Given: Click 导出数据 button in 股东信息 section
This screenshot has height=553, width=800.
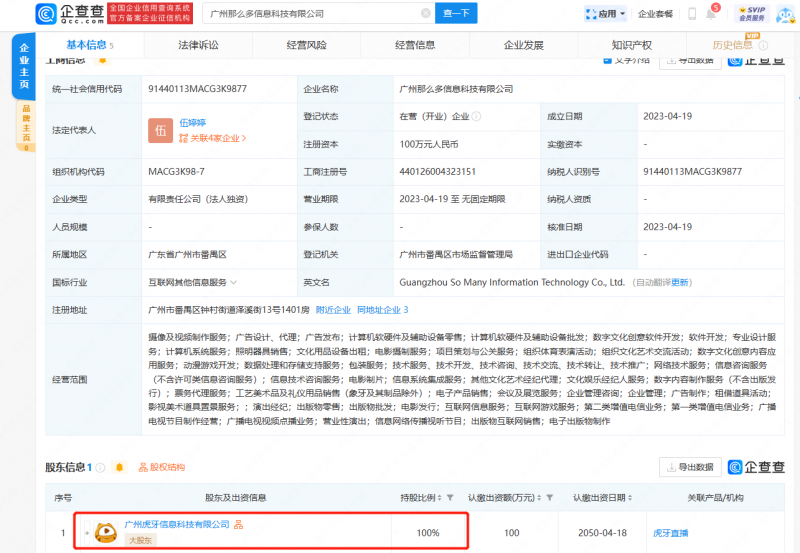Looking at the screenshot, I should (x=690, y=467).
